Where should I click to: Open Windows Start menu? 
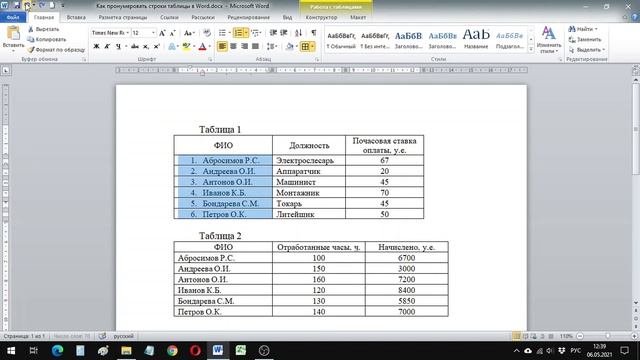(x=11, y=351)
